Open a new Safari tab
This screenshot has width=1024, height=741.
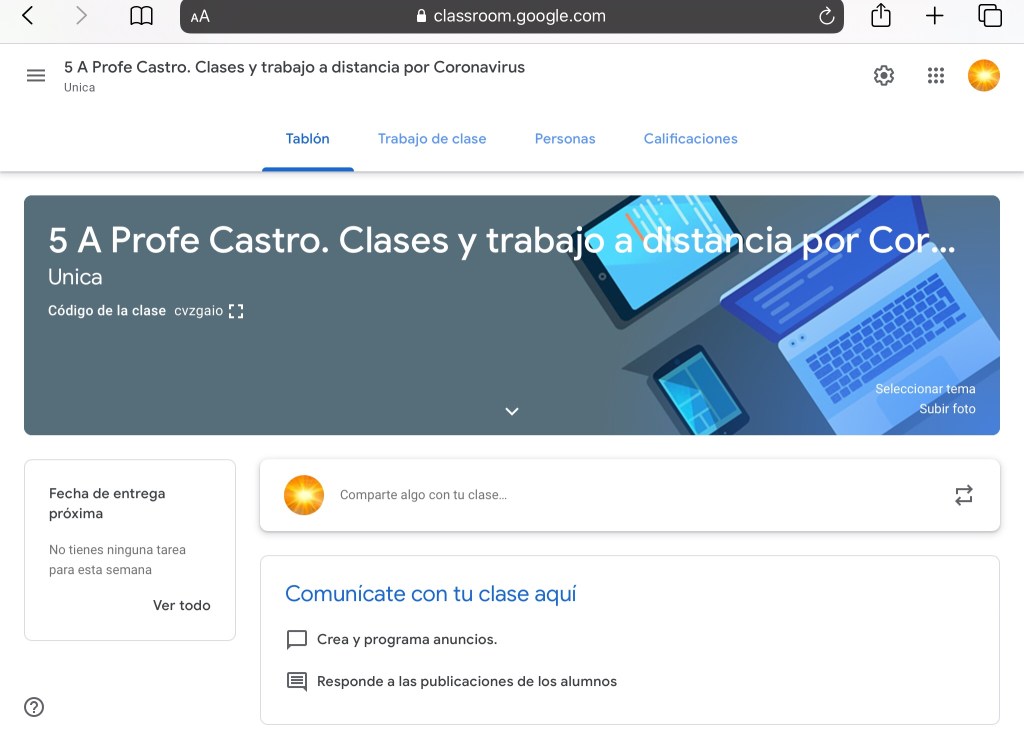coord(935,16)
